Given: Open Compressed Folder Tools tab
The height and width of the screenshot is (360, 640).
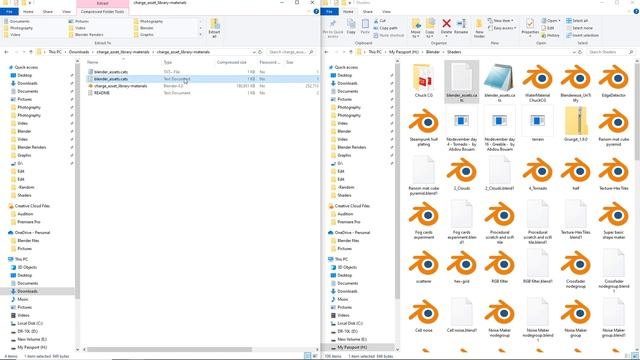Looking at the screenshot, I should tap(102, 11).
